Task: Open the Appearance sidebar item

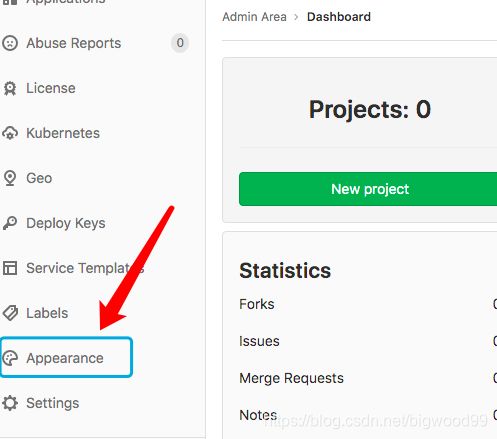Action: point(66,358)
